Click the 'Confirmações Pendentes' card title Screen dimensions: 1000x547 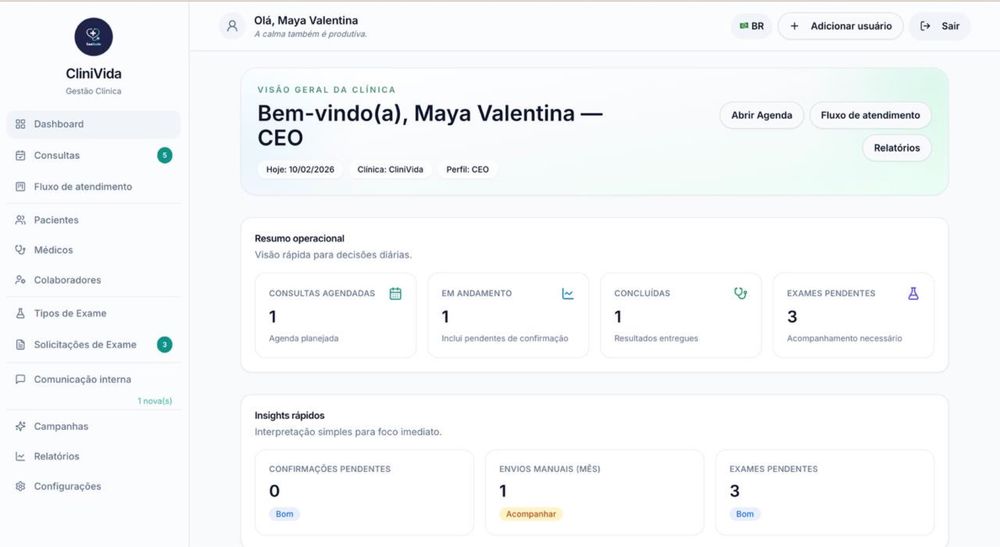click(330, 469)
